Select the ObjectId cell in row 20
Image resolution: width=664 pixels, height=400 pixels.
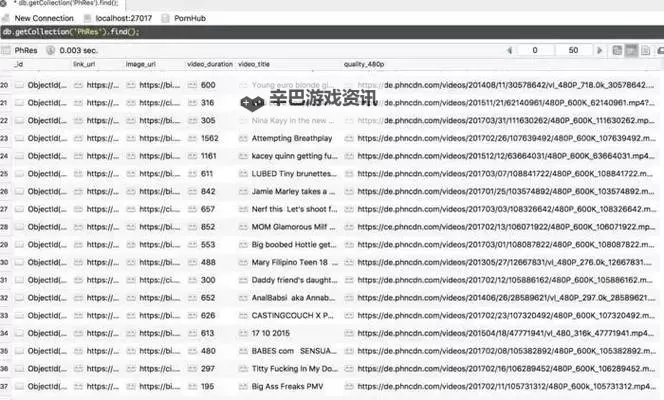[47, 85]
